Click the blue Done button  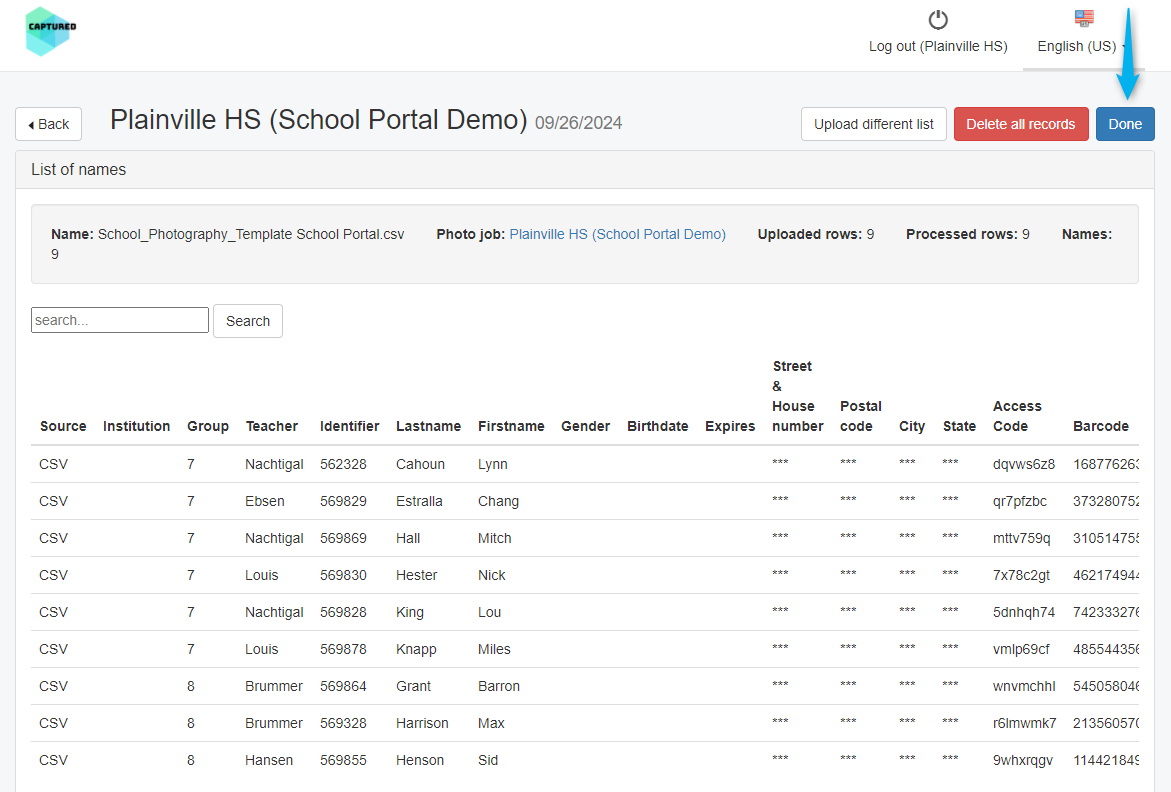(x=1125, y=124)
